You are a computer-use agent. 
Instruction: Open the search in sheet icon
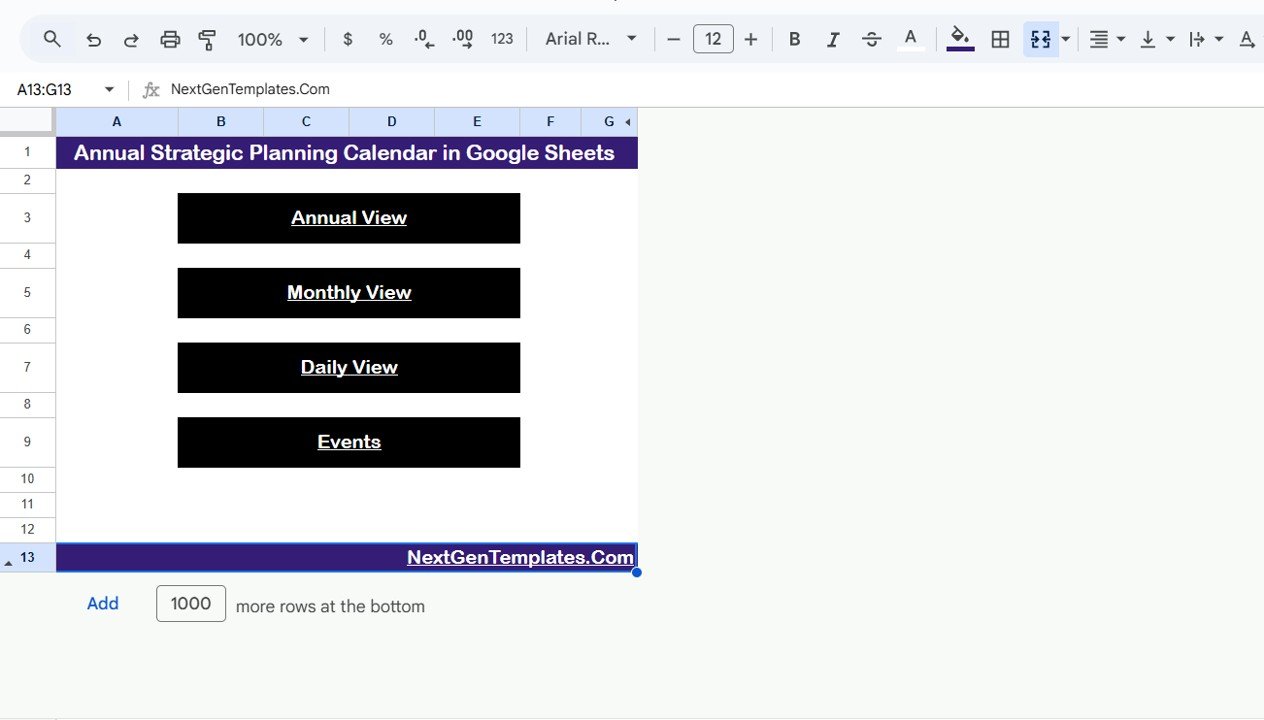click(x=52, y=39)
